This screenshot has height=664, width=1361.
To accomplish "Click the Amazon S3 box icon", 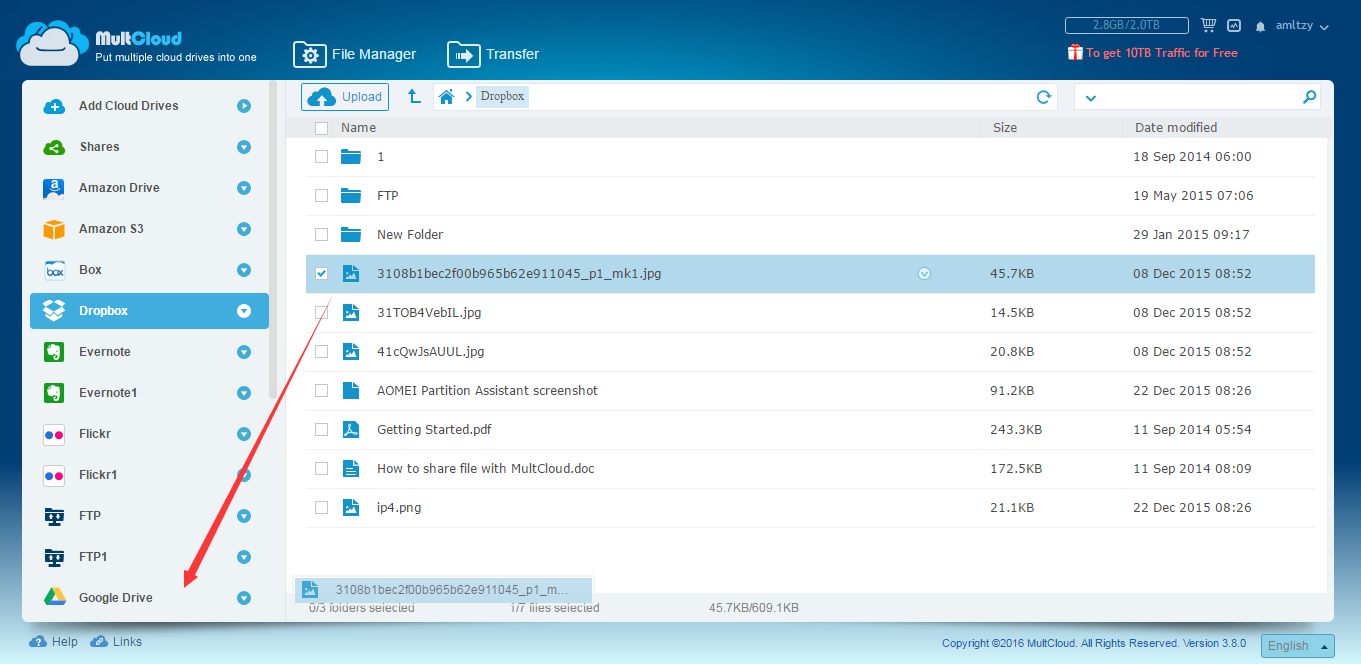I will 54,229.
